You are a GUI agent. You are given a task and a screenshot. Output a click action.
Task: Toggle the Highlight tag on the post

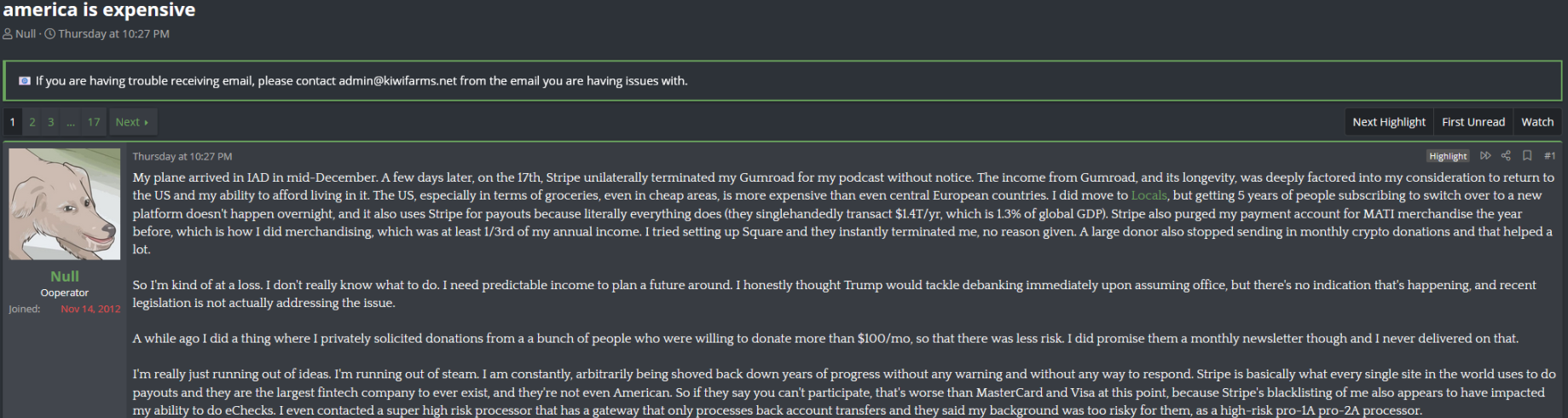1448,156
